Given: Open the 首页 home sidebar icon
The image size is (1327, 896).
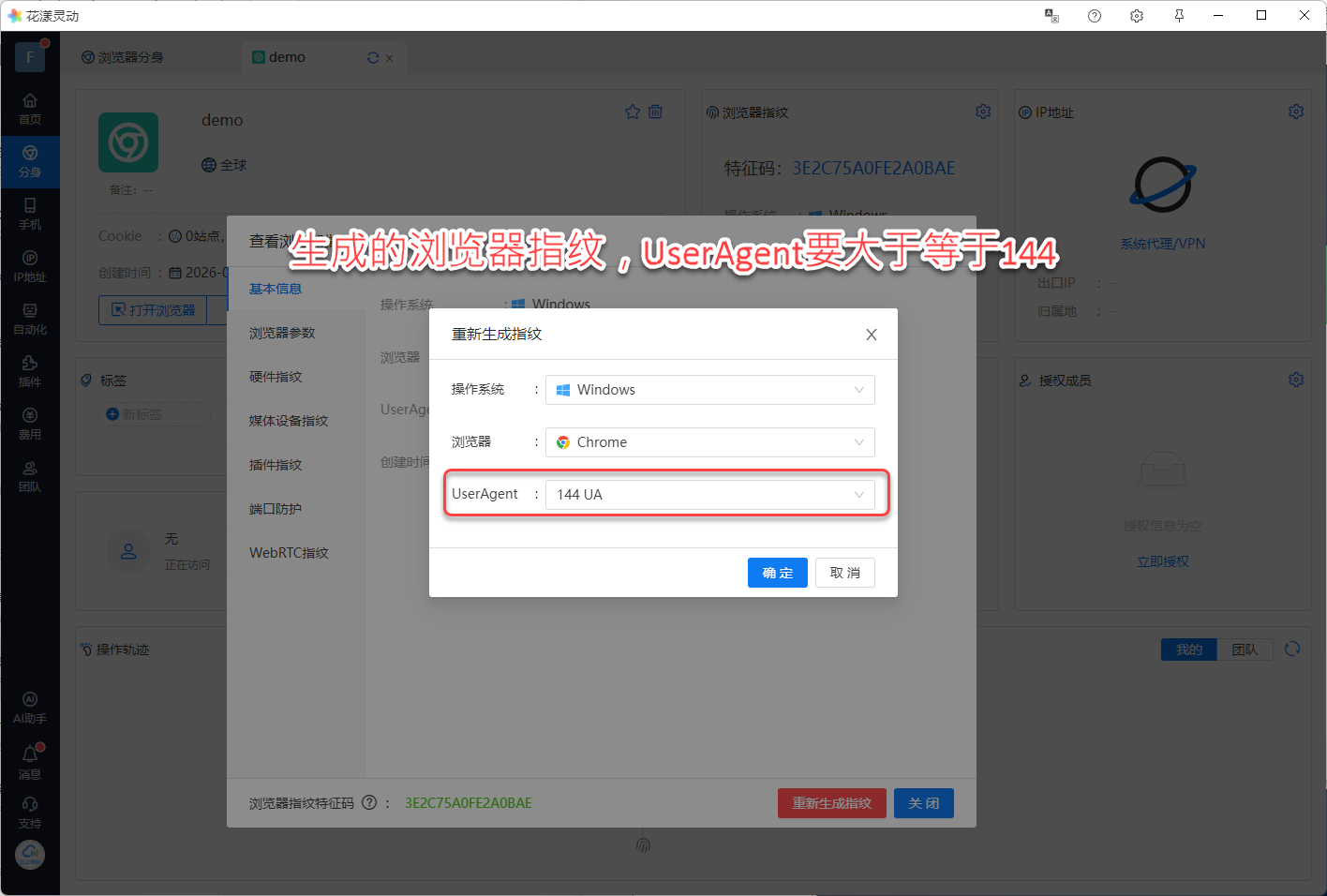Looking at the screenshot, I should pos(30,108).
